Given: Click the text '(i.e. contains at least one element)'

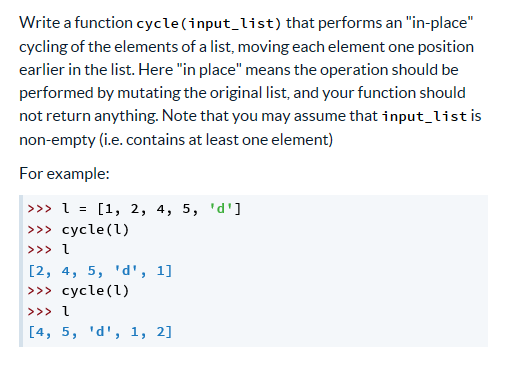Looking at the screenshot, I should (x=216, y=140).
